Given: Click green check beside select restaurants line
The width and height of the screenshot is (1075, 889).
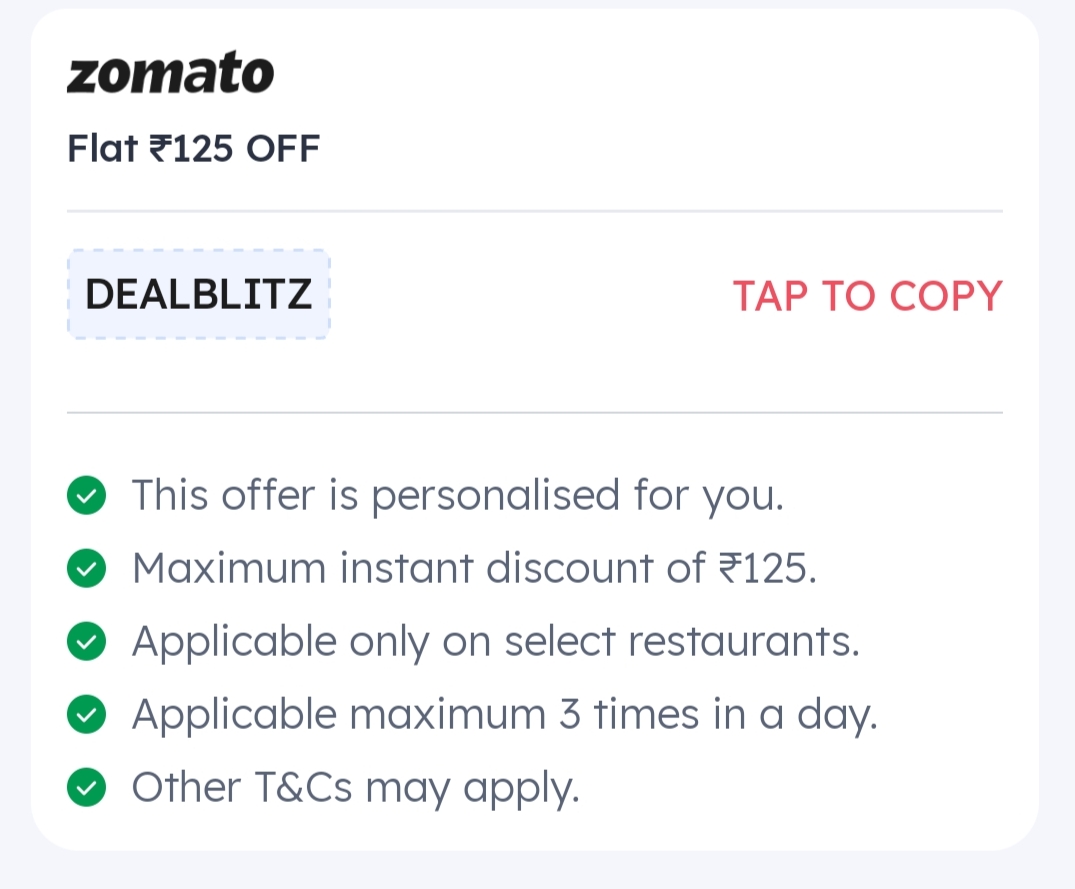Looking at the screenshot, I should tap(87, 642).
